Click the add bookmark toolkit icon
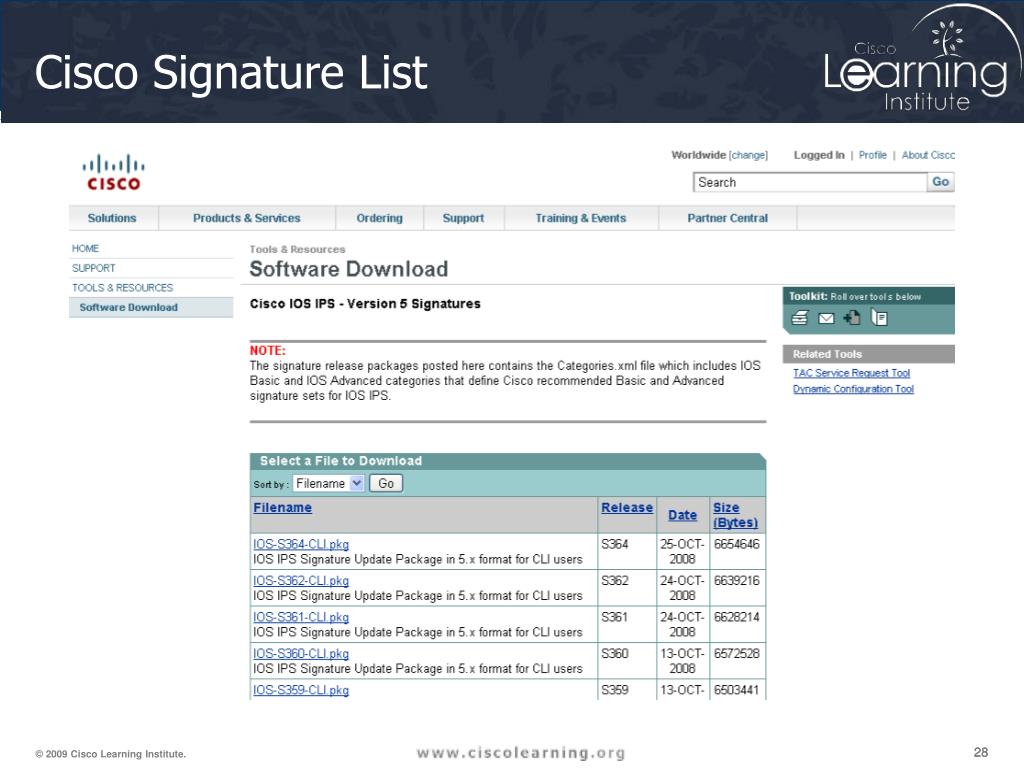Image resolution: width=1024 pixels, height=768 pixels. tap(852, 318)
